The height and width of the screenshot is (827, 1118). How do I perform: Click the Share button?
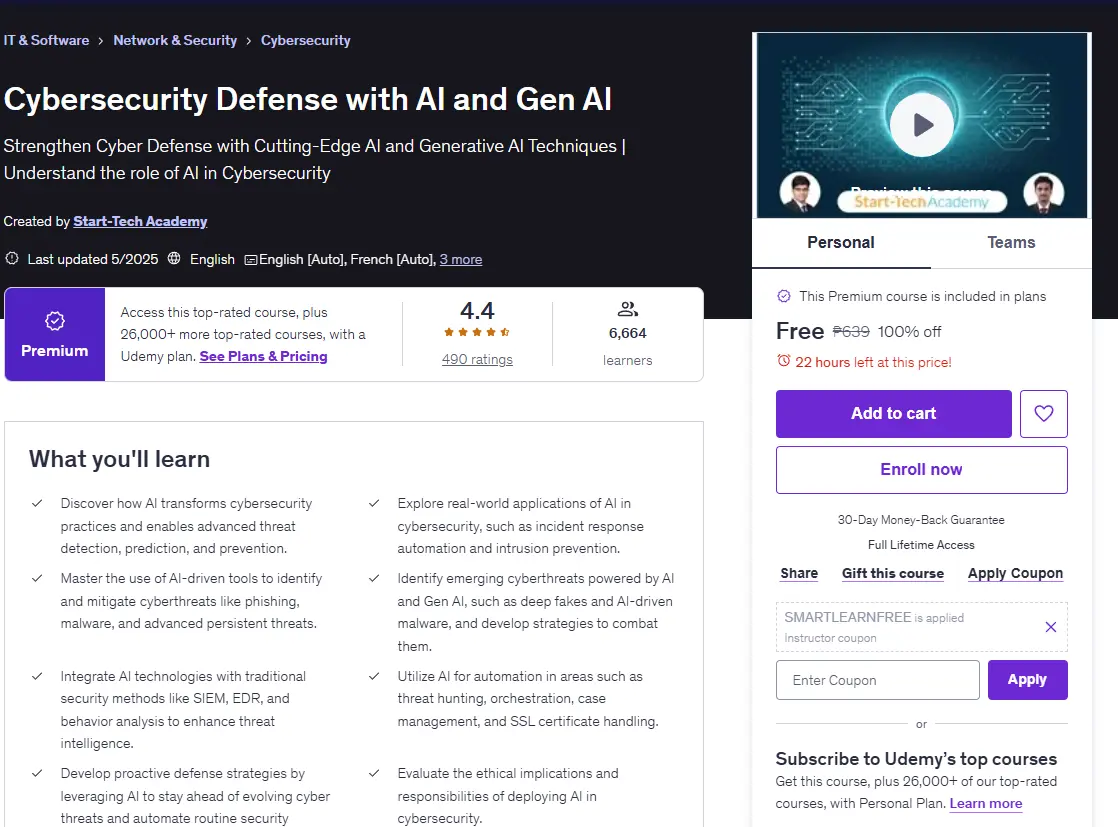tap(799, 573)
